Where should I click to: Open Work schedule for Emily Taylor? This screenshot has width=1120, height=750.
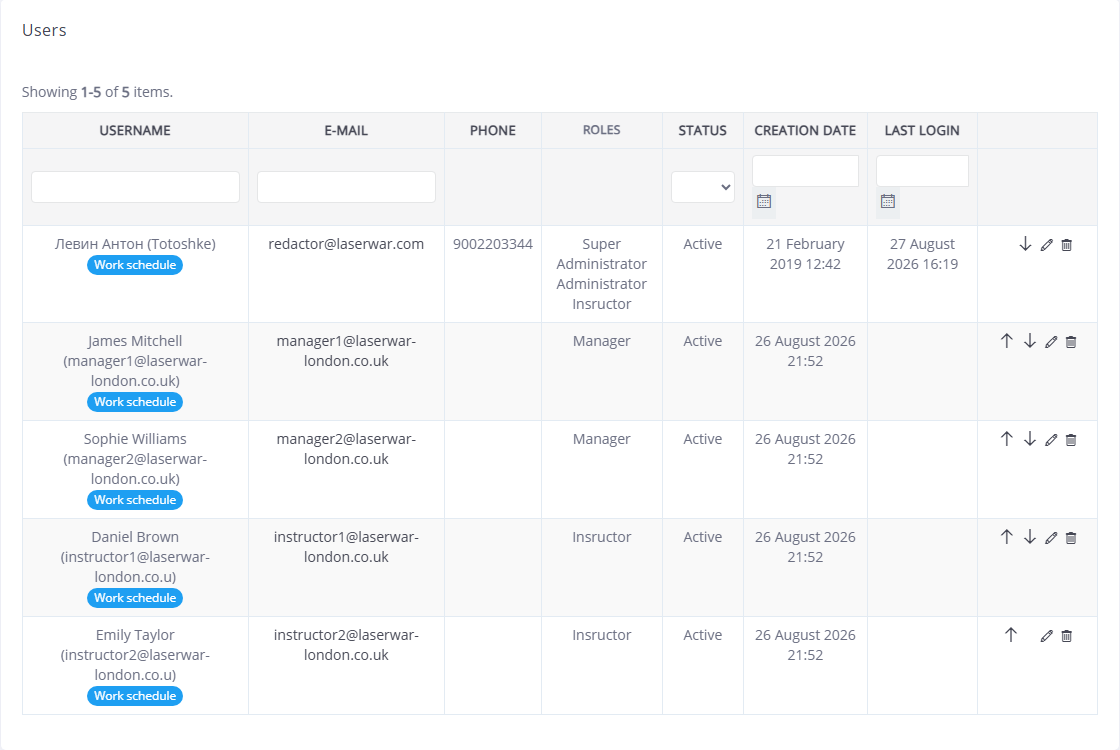pyautogui.click(x=135, y=696)
